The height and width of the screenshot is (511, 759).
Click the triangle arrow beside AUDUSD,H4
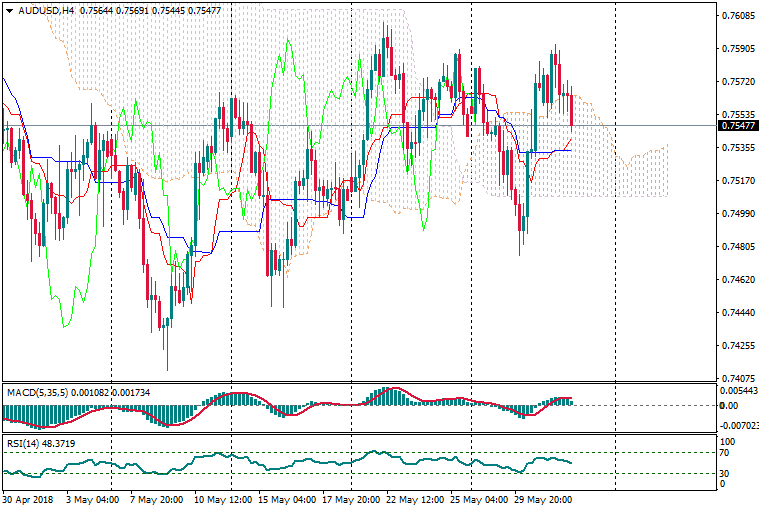pos(9,11)
